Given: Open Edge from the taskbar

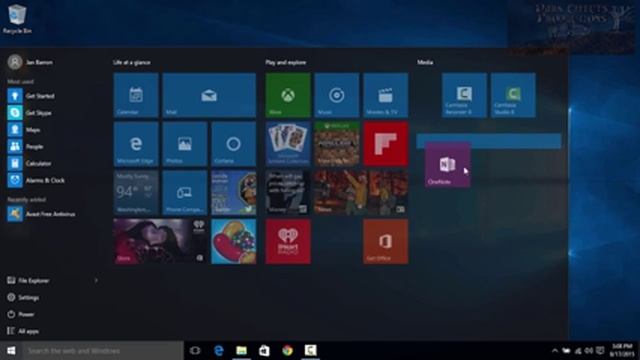Looking at the screenshot, I should [x=218, y=351].
